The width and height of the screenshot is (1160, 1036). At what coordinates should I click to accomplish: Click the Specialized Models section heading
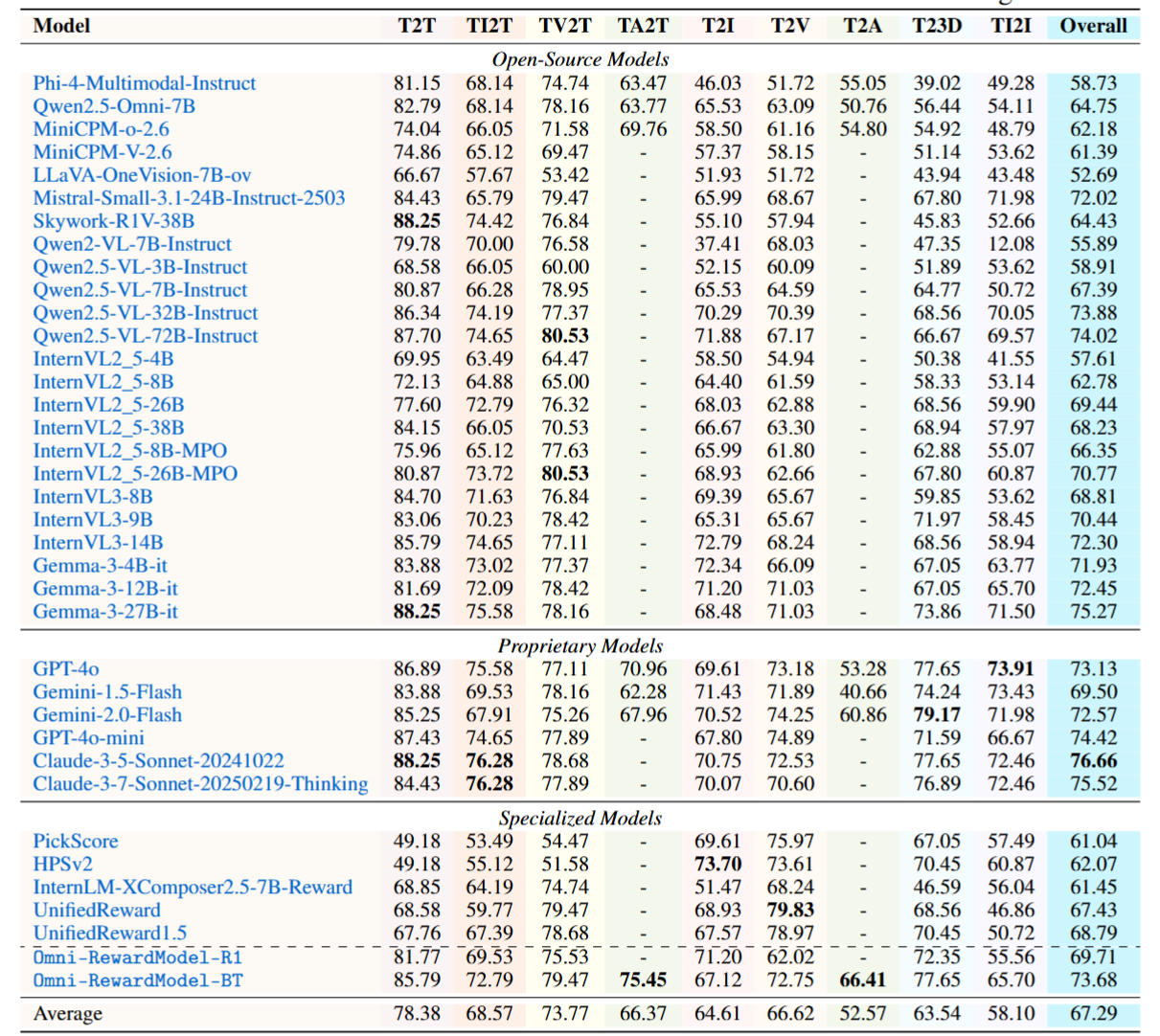[580, 818]
